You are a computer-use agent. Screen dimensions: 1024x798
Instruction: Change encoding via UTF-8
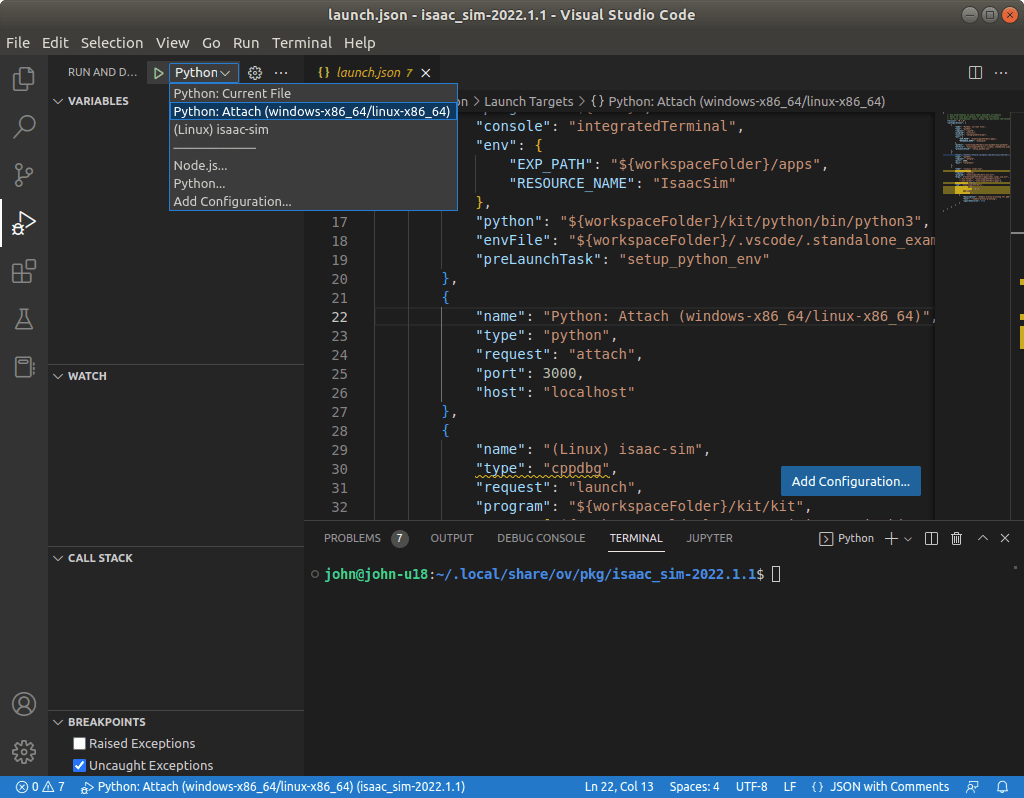(752, 787)
